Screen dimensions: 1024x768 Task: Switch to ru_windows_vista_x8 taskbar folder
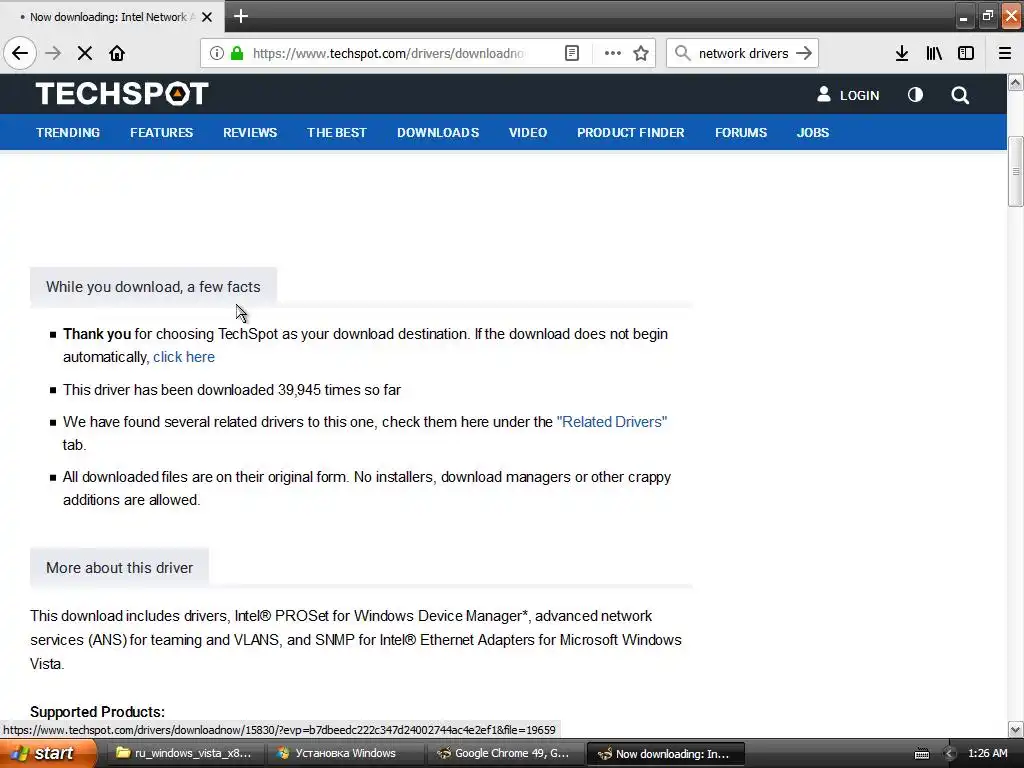coord(184,753)
